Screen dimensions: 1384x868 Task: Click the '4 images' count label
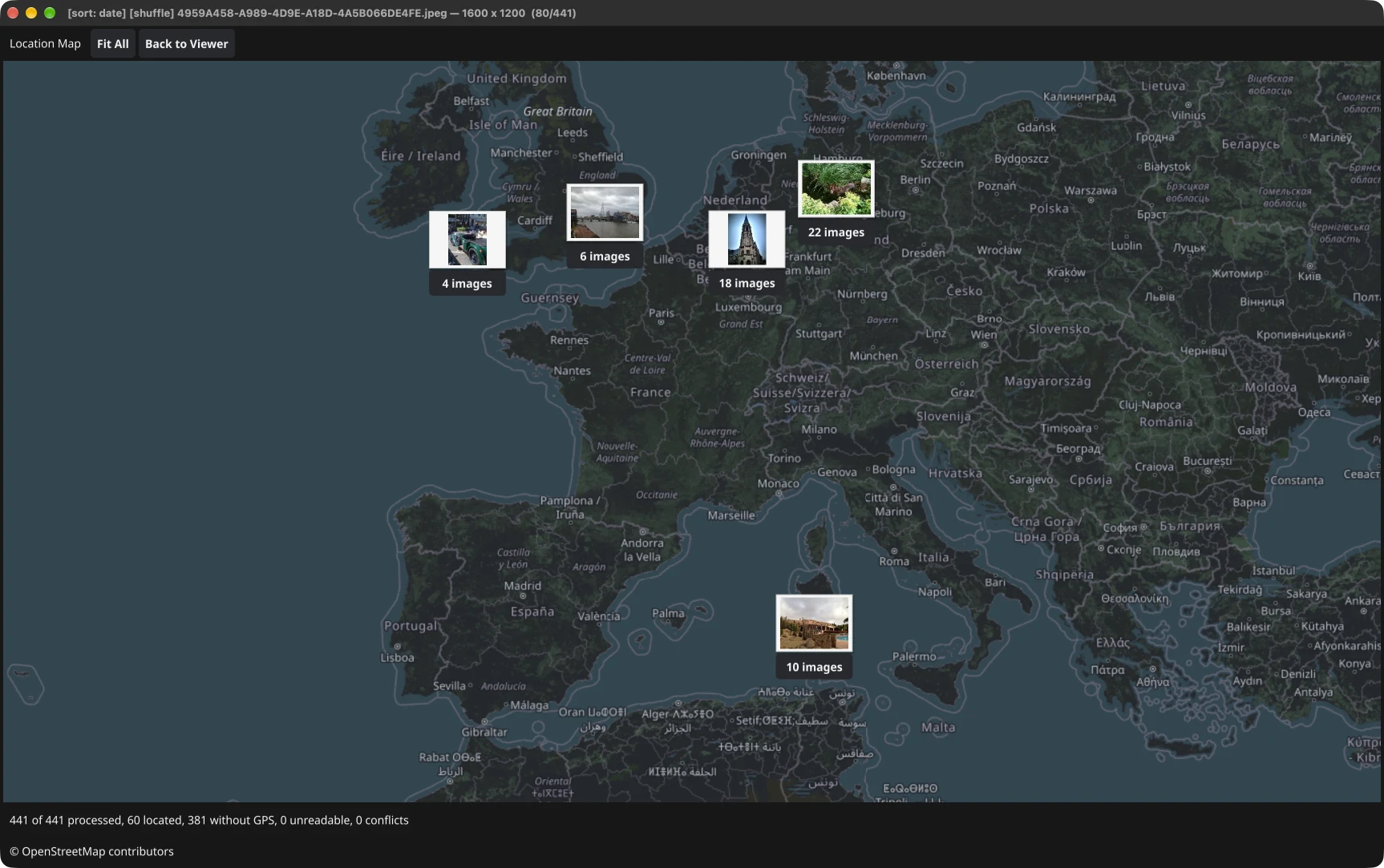(x=467, y=284)
